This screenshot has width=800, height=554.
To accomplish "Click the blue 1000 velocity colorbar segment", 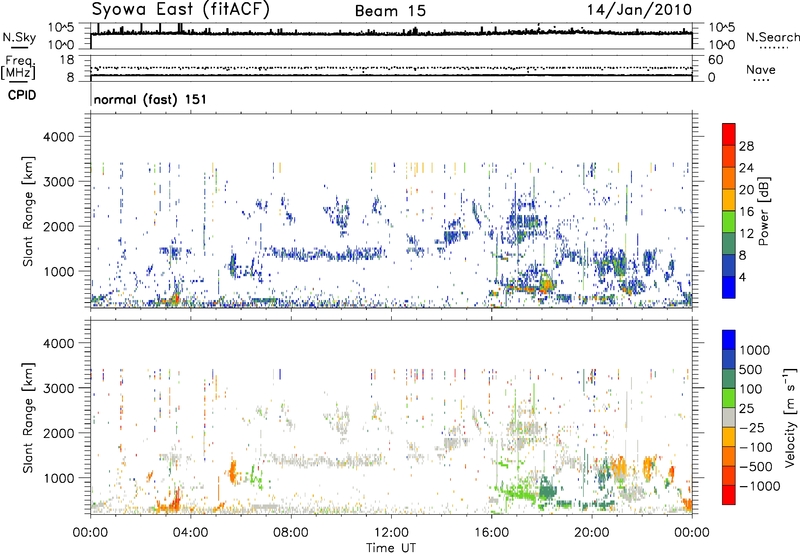I will [x=729, y=340].
